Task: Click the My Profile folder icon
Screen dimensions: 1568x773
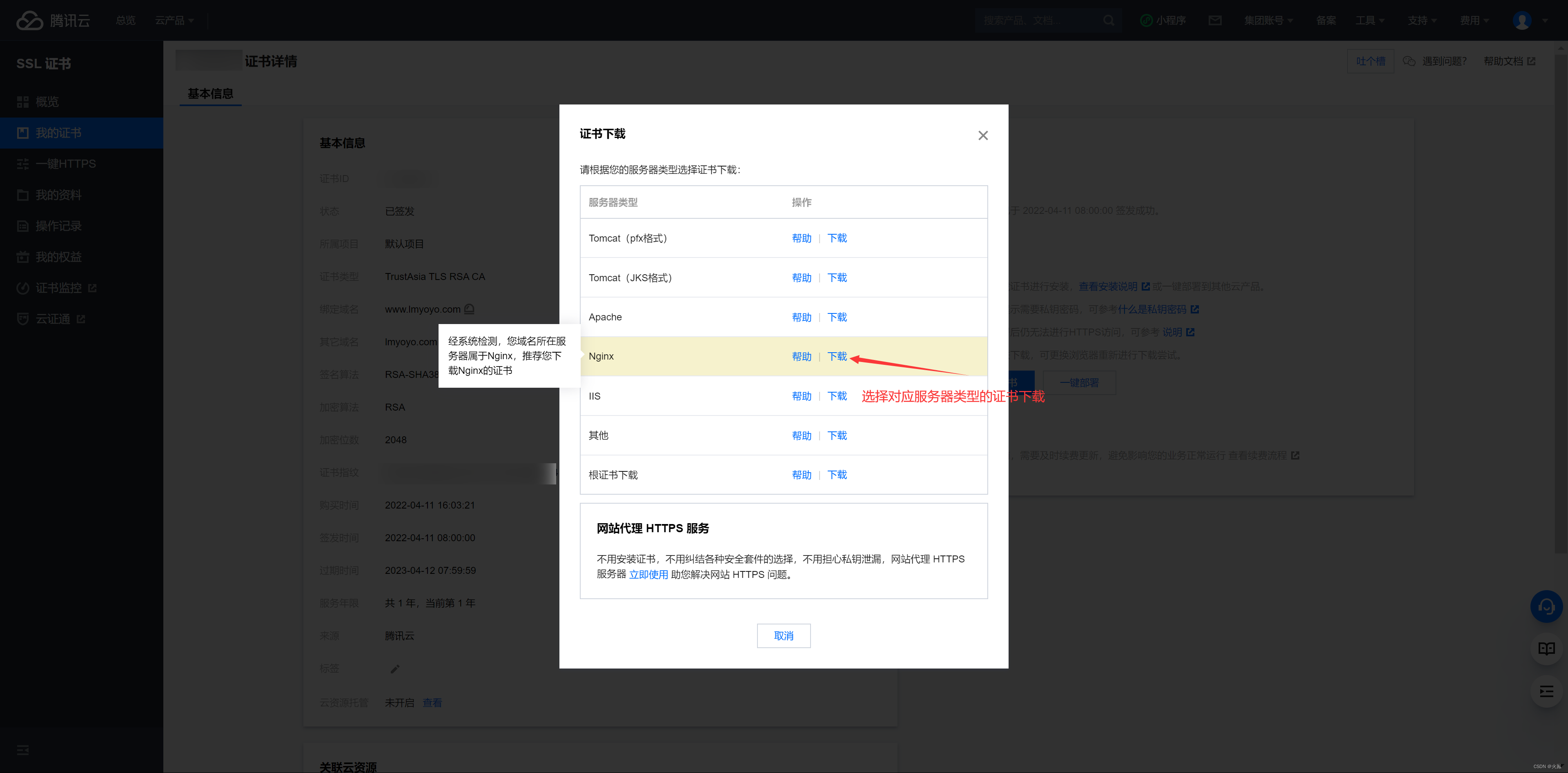Action: [22, 195]
